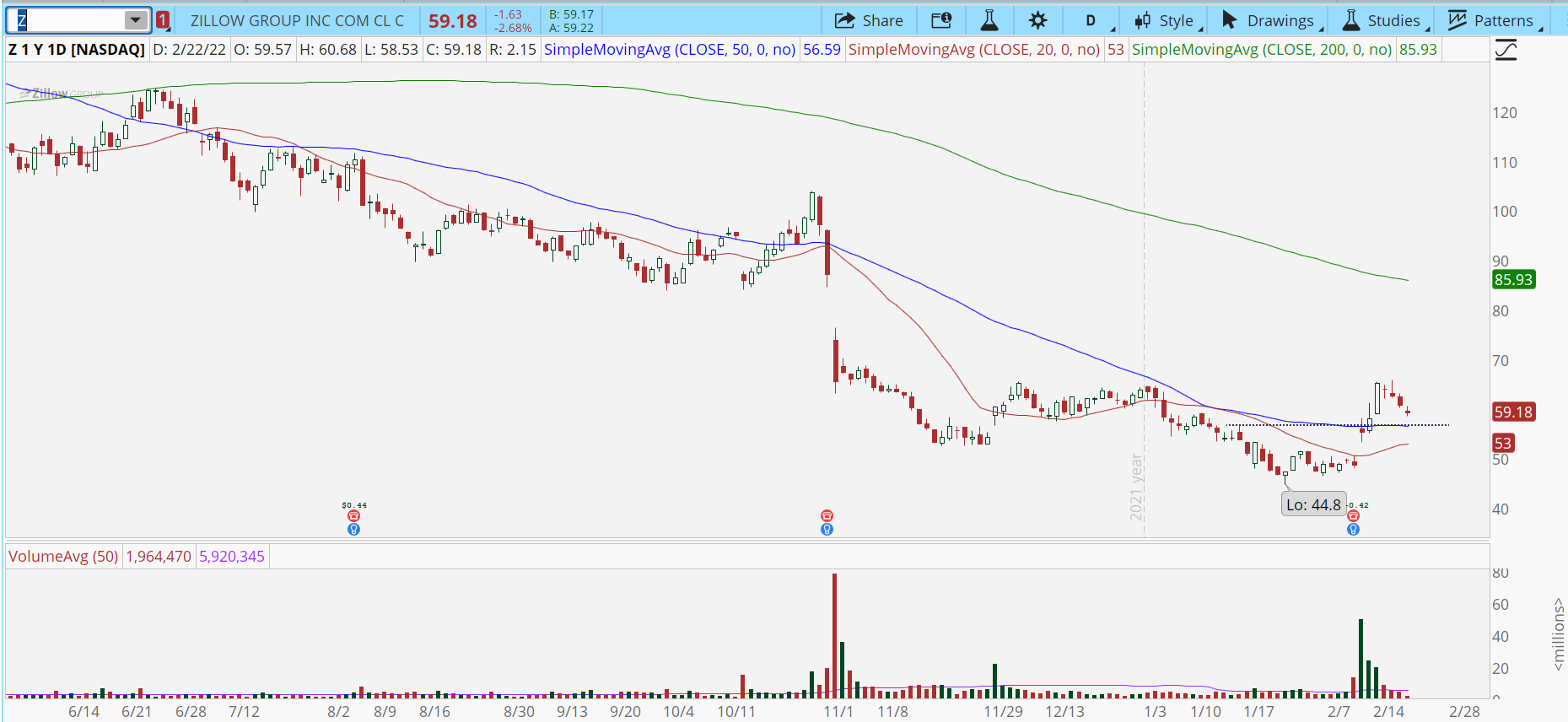The image size is (1568, 722).
Task: Click the <millions> volume axis label
Action: coord(1559,634)
